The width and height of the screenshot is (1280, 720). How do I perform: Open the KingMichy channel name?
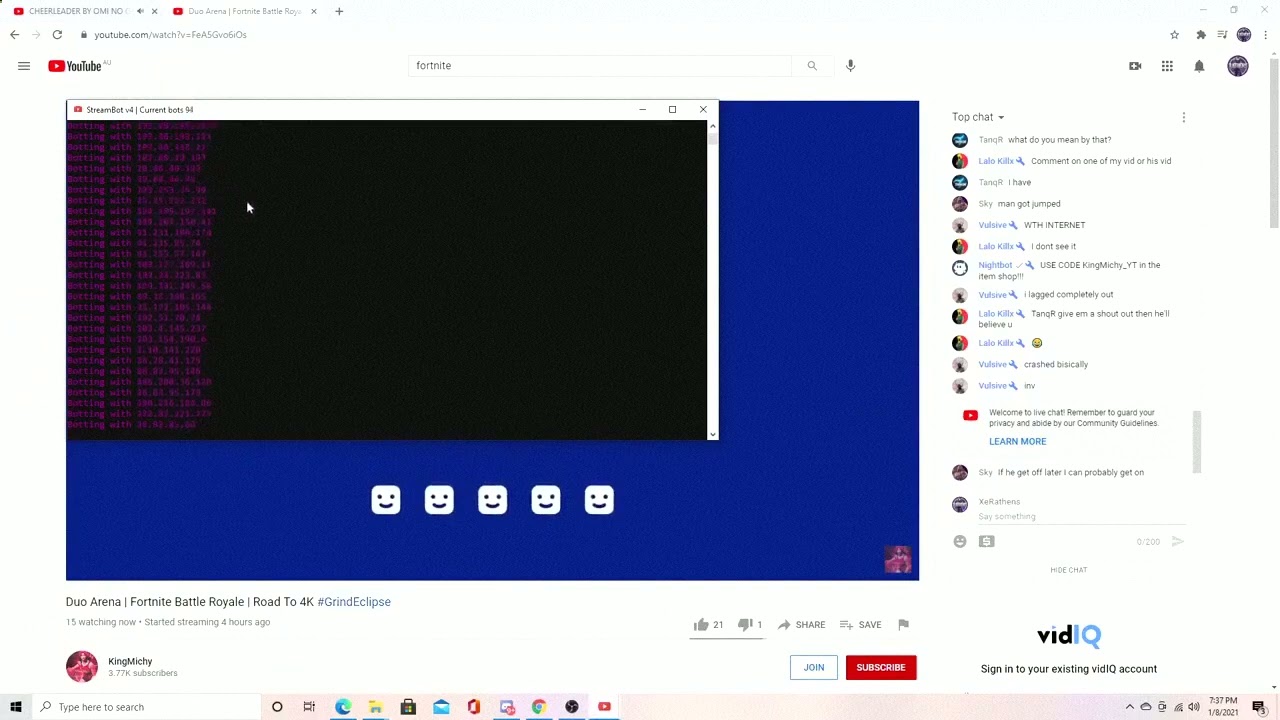[x=130, y=662]
